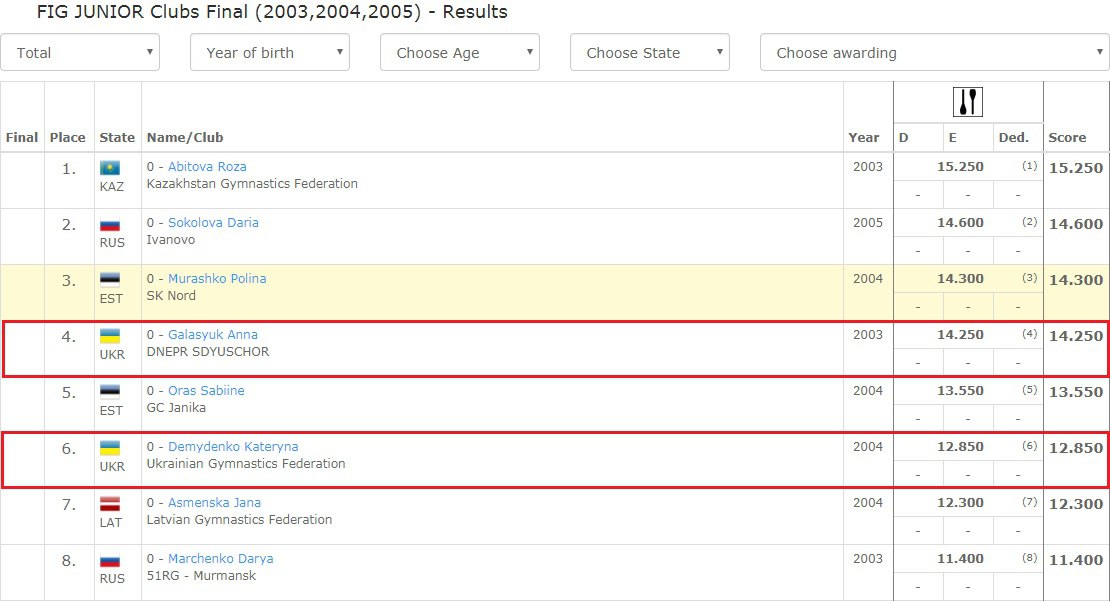Click the Russian flag beside Sokolova Daria

110,224
